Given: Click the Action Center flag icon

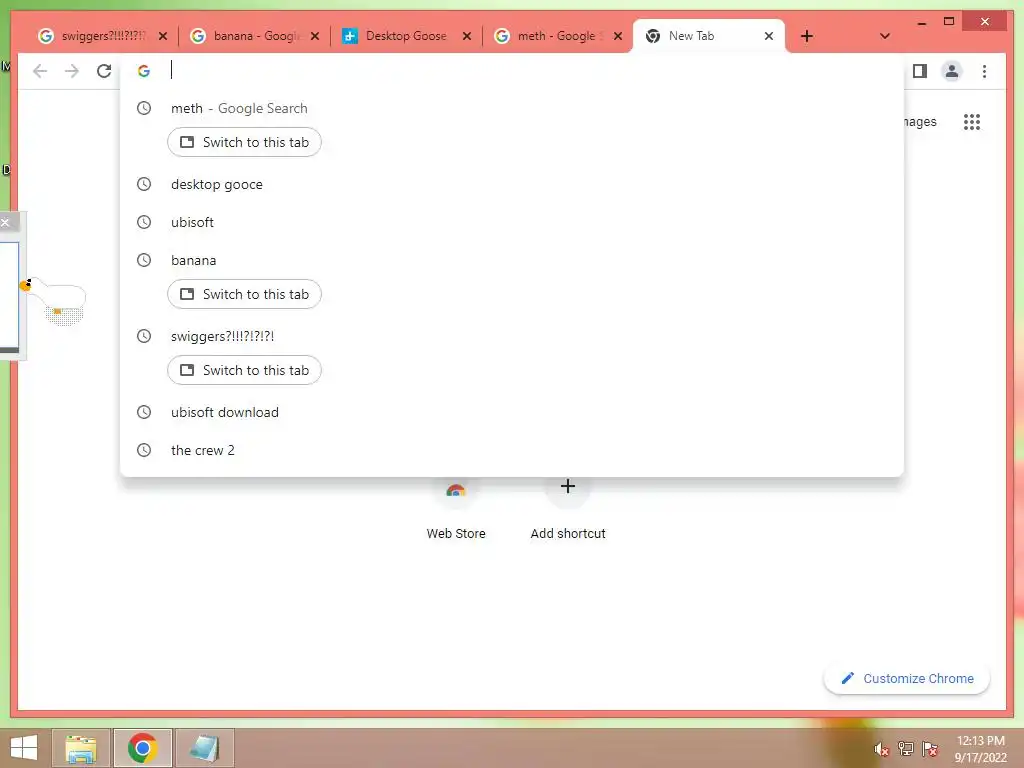Looking at the screenshot, I should 930,748.
